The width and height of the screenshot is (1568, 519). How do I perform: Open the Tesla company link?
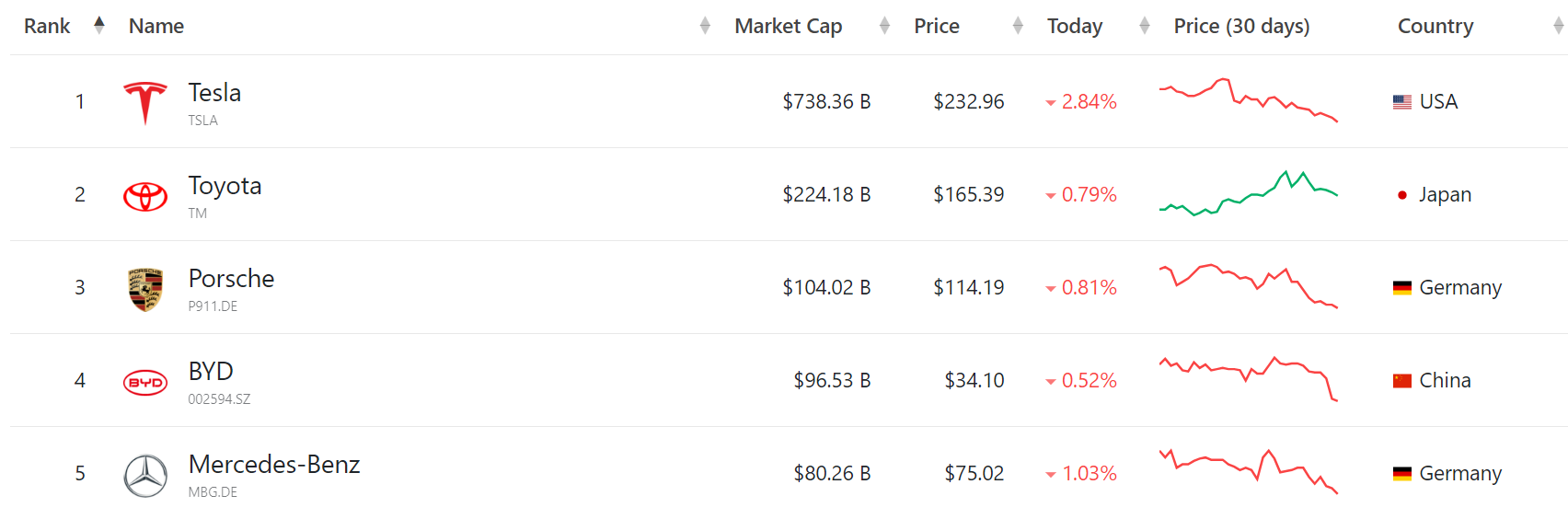pos(214,93)
